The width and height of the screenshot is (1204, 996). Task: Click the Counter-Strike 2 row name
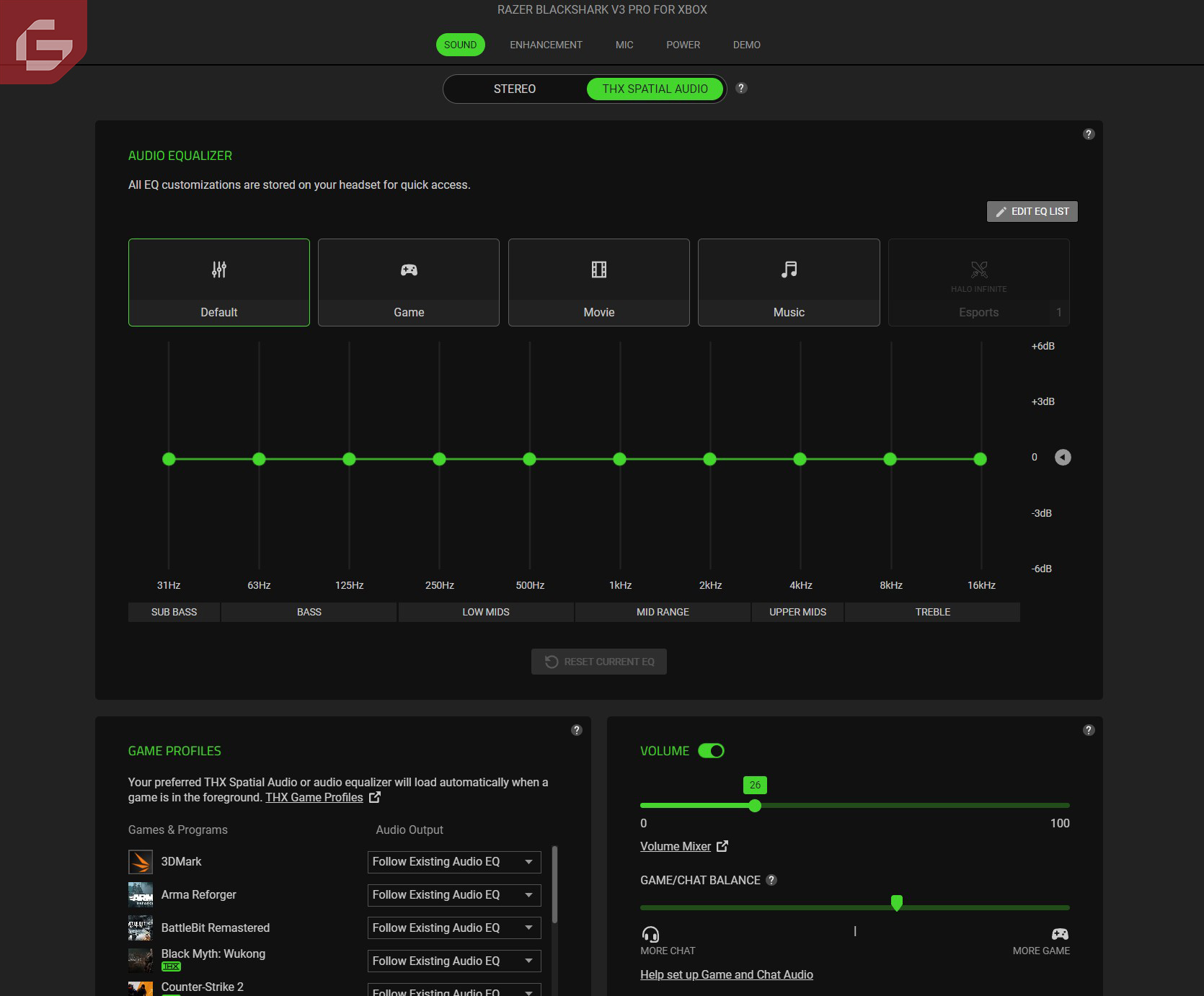click(x=203, y=987)
